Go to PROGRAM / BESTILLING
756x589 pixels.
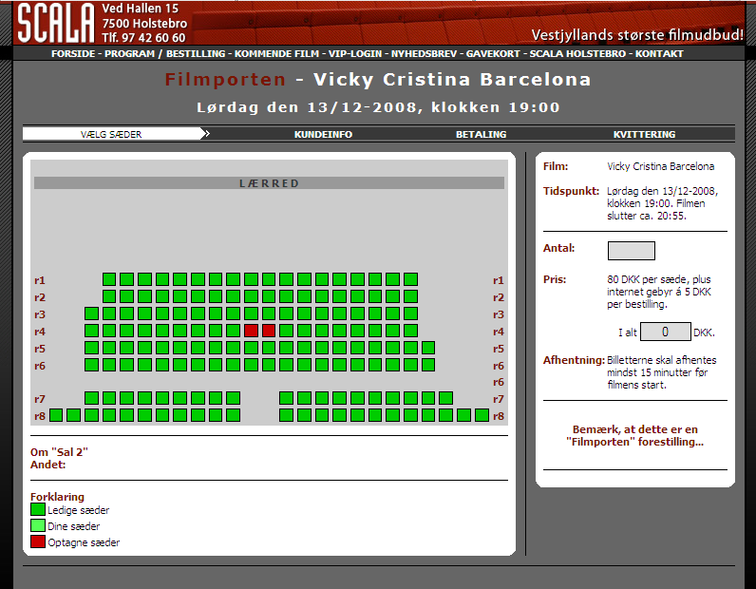click(165, 54)
